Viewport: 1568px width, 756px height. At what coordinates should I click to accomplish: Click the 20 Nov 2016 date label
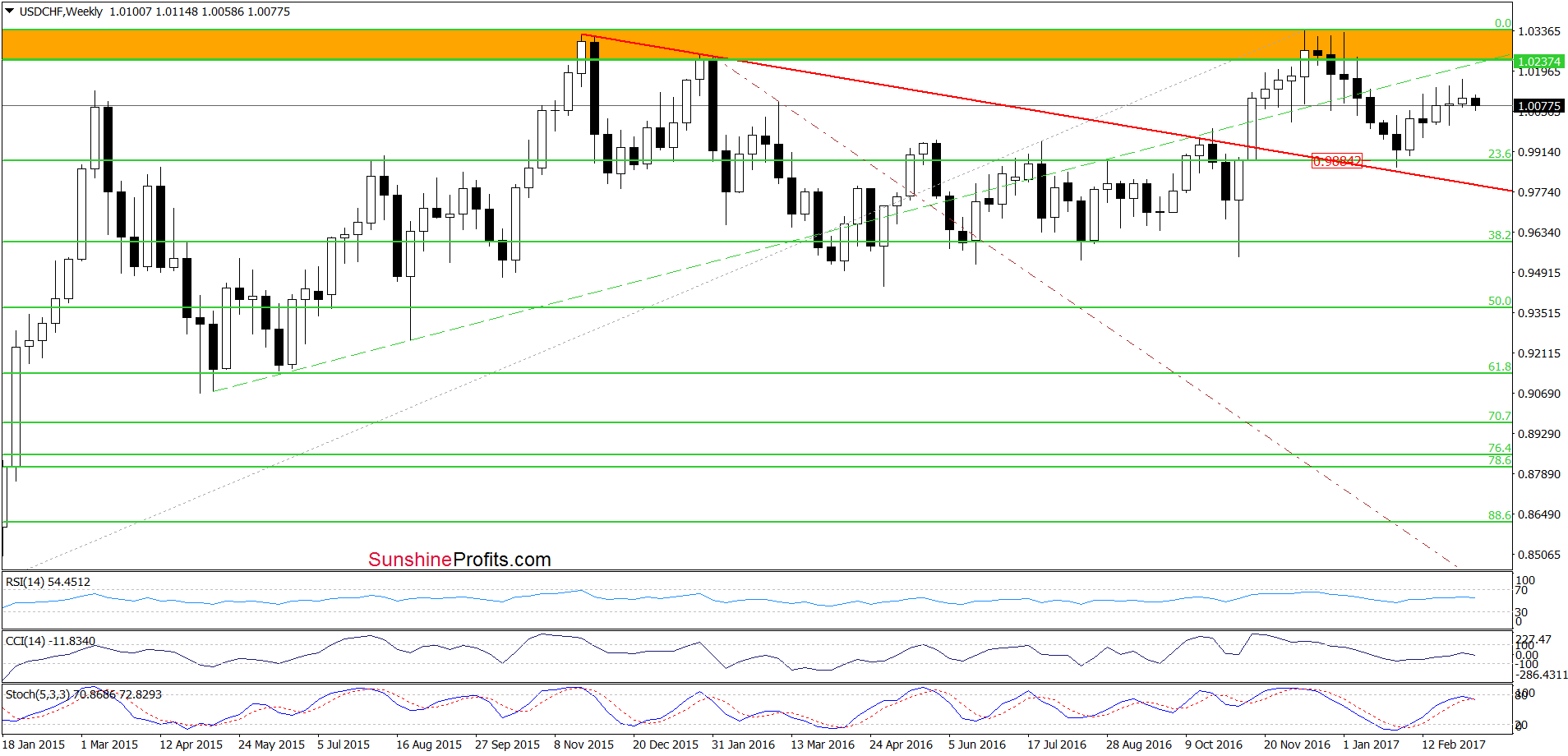(x=1297, y=744)
